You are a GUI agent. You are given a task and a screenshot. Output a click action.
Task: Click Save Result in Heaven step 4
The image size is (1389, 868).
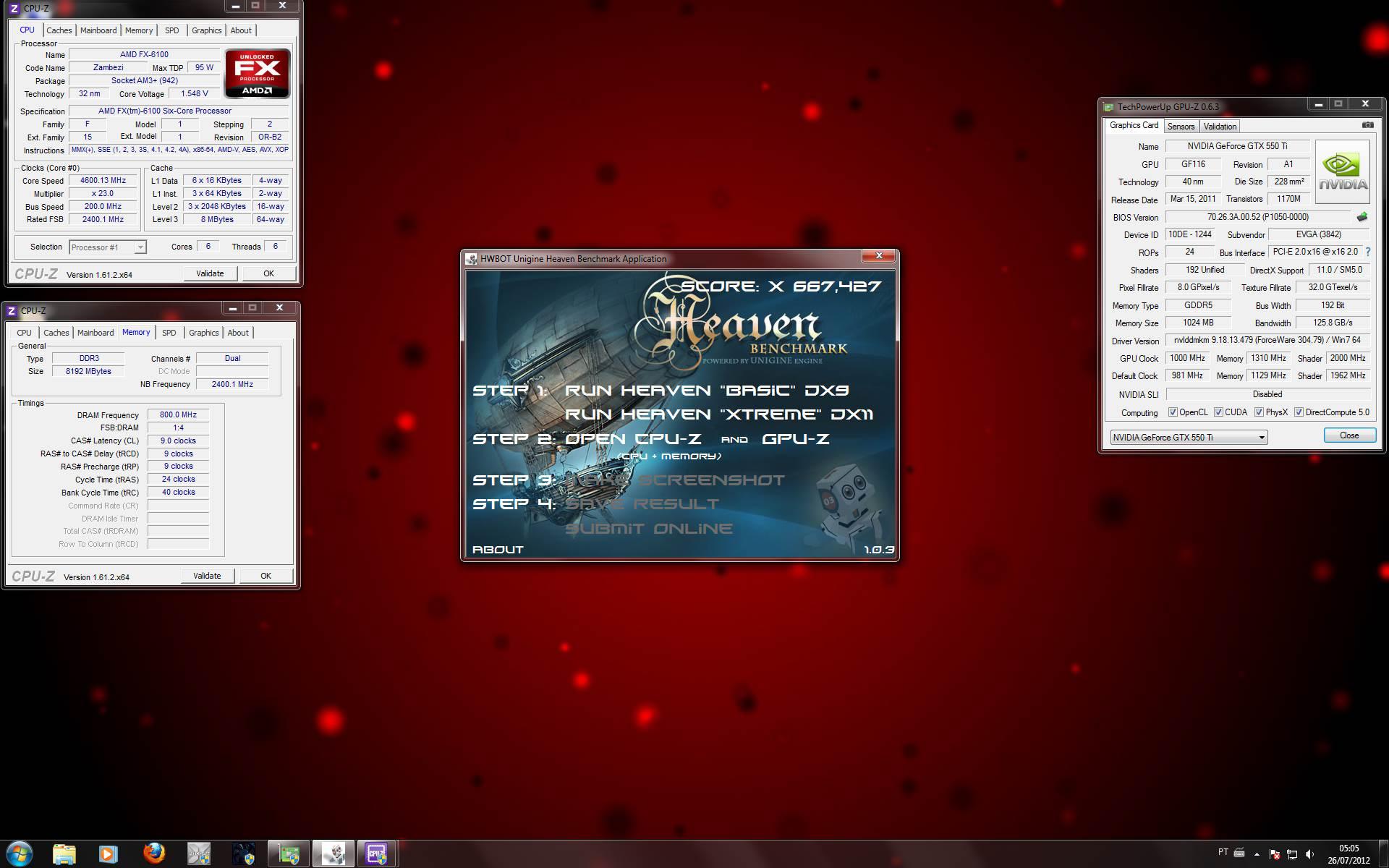pos(642,504)
